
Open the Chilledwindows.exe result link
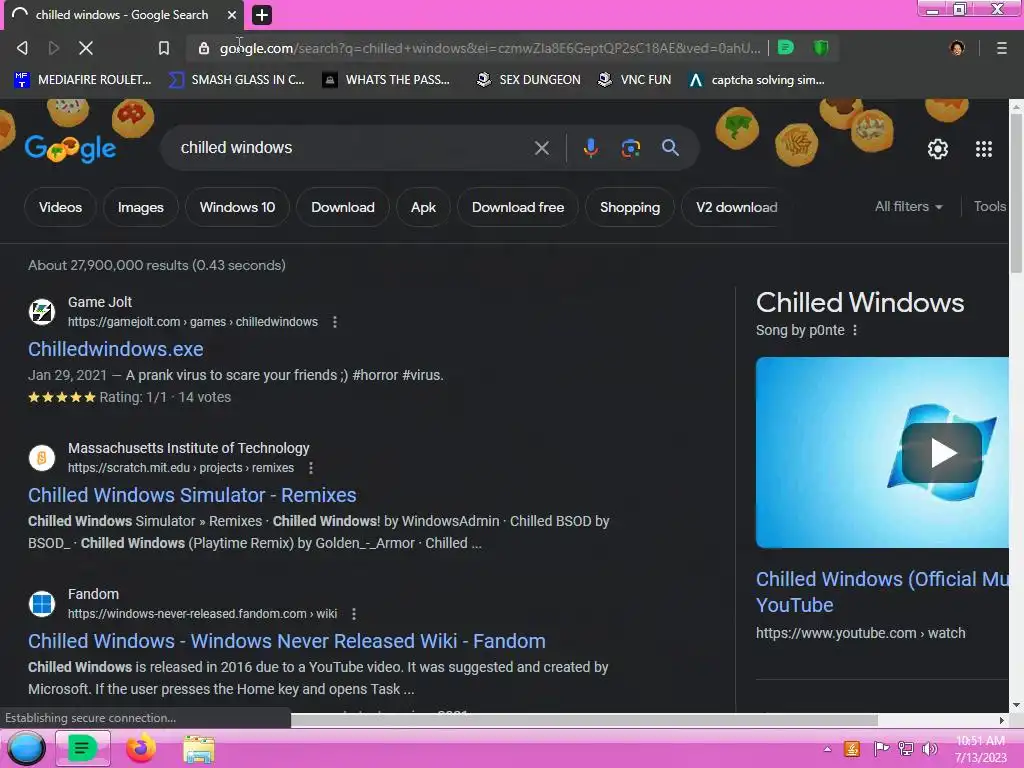click(116, 349)
